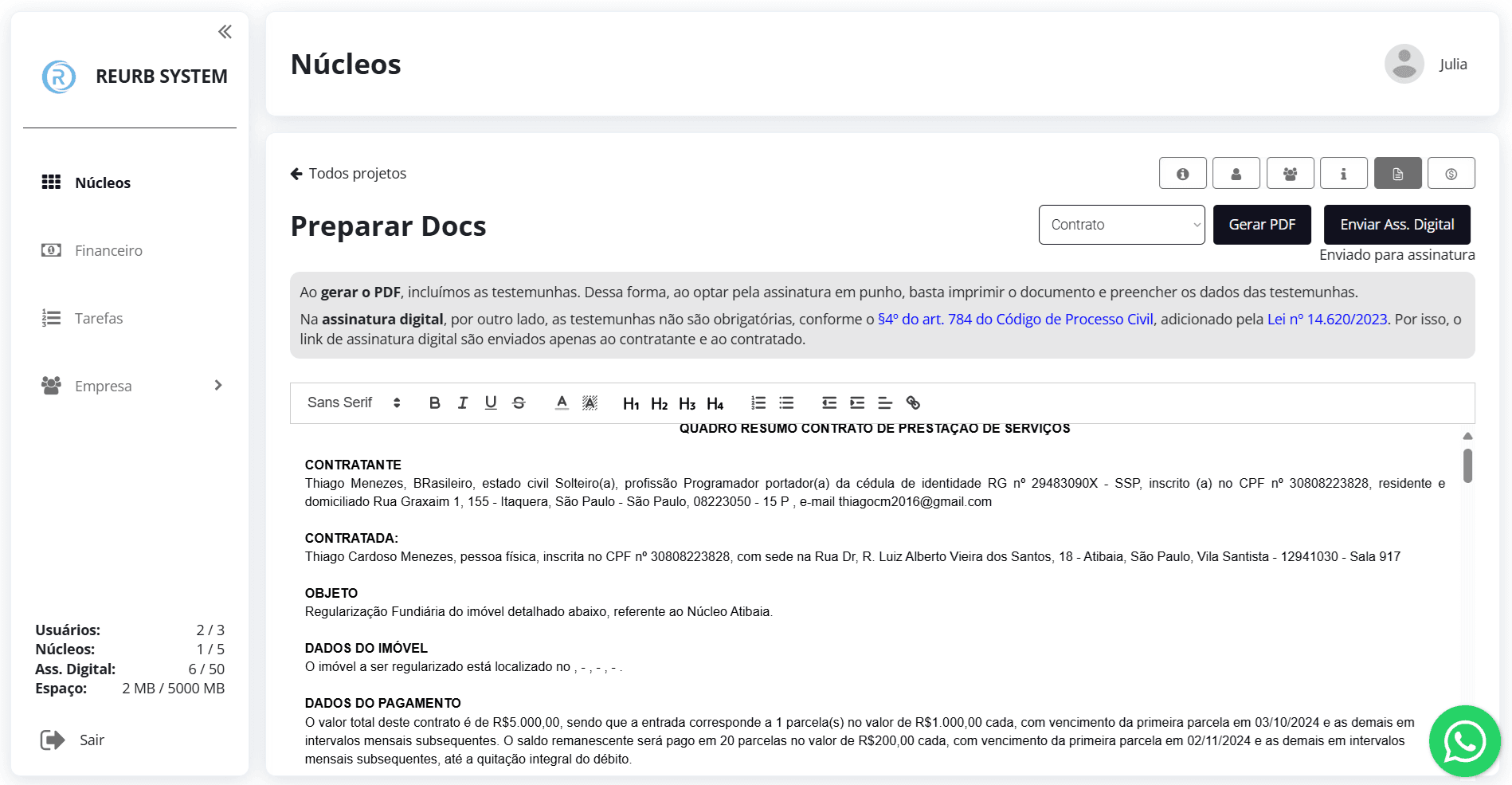Open the info circle tab button
The height and width of the screenshot is (785, 1512).
pos(1183,173)
